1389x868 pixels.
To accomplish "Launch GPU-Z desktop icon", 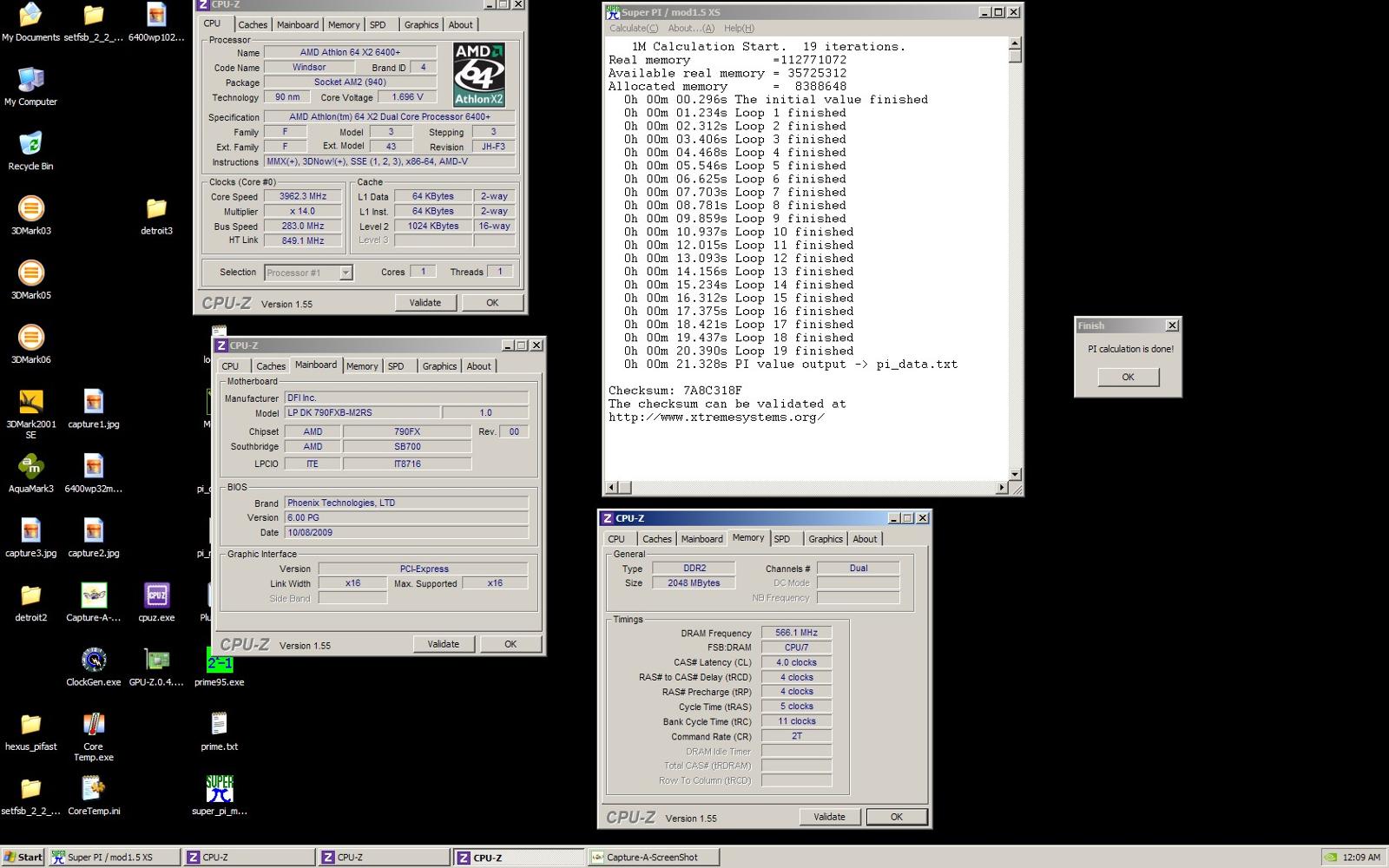I will [x=156, y=666].
